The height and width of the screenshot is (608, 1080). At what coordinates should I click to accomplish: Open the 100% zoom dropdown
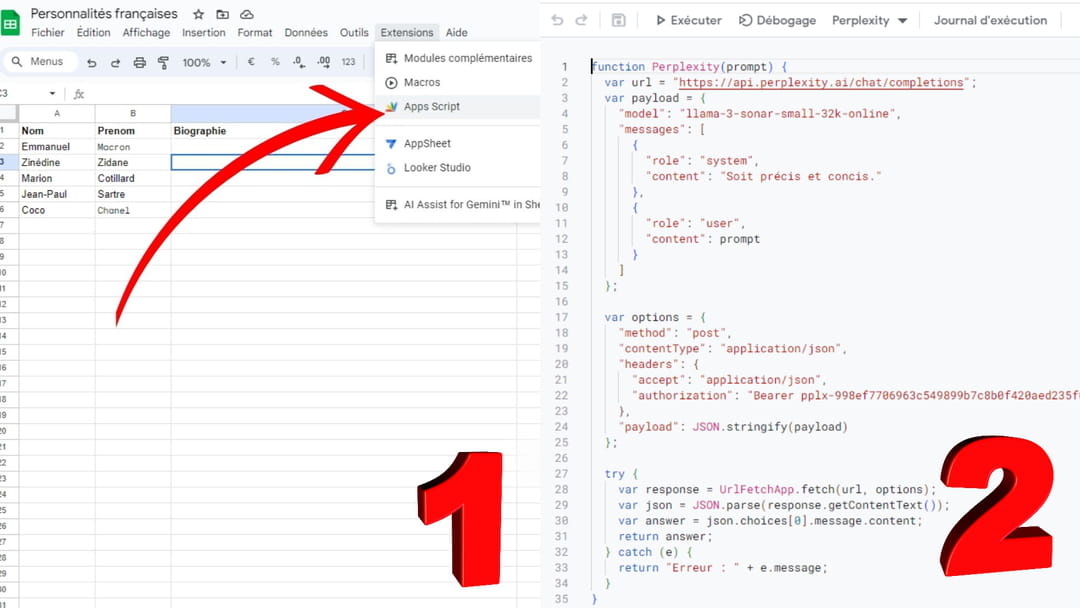point(205,63)
